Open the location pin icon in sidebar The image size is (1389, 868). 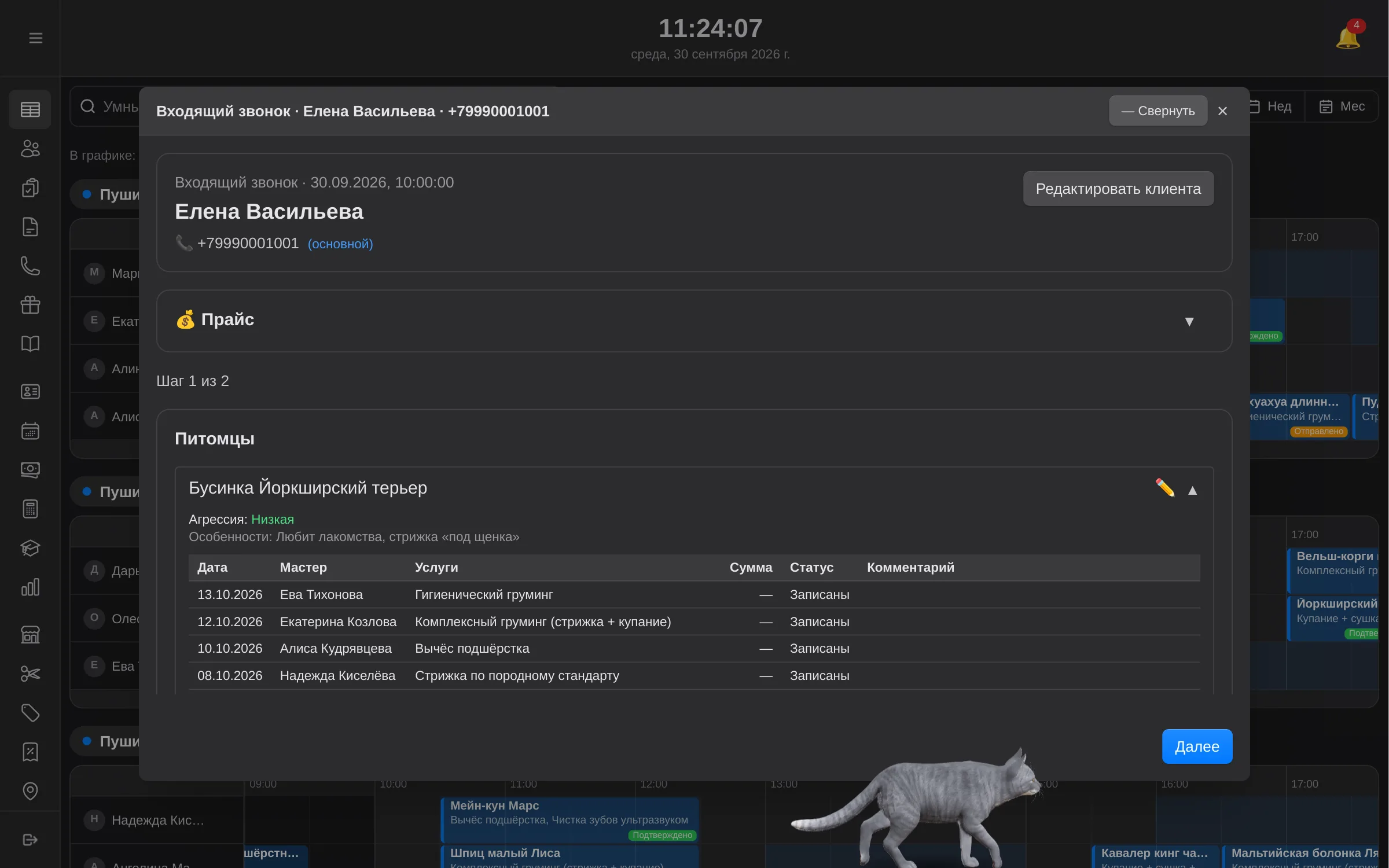[30, 791]
